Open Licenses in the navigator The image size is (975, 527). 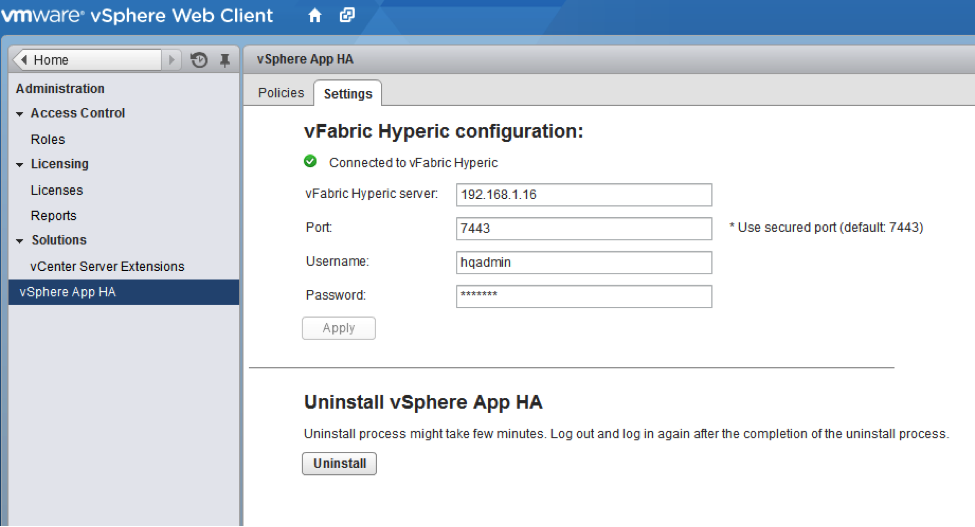coord(57,190)
